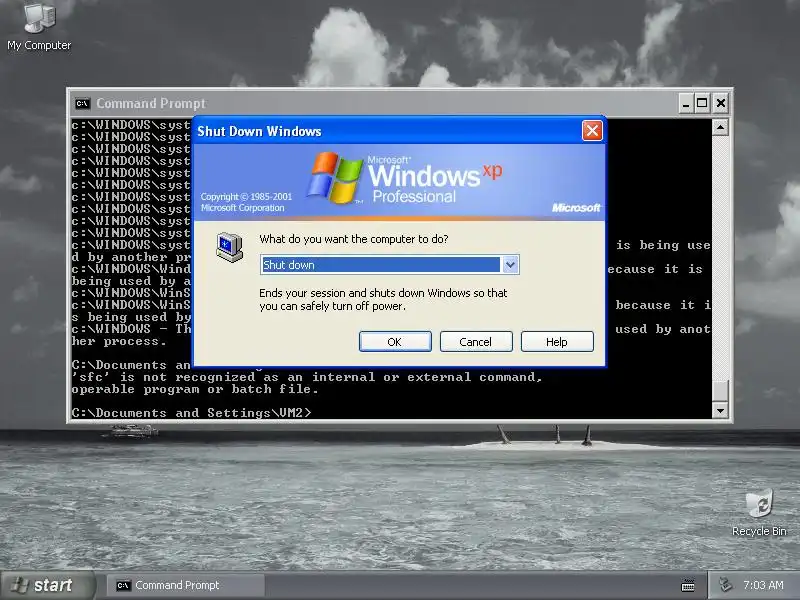The height and width of the screenshot is (600, 800).
Task: Click the 7:03 AM clock
Action: click(763, 585)
